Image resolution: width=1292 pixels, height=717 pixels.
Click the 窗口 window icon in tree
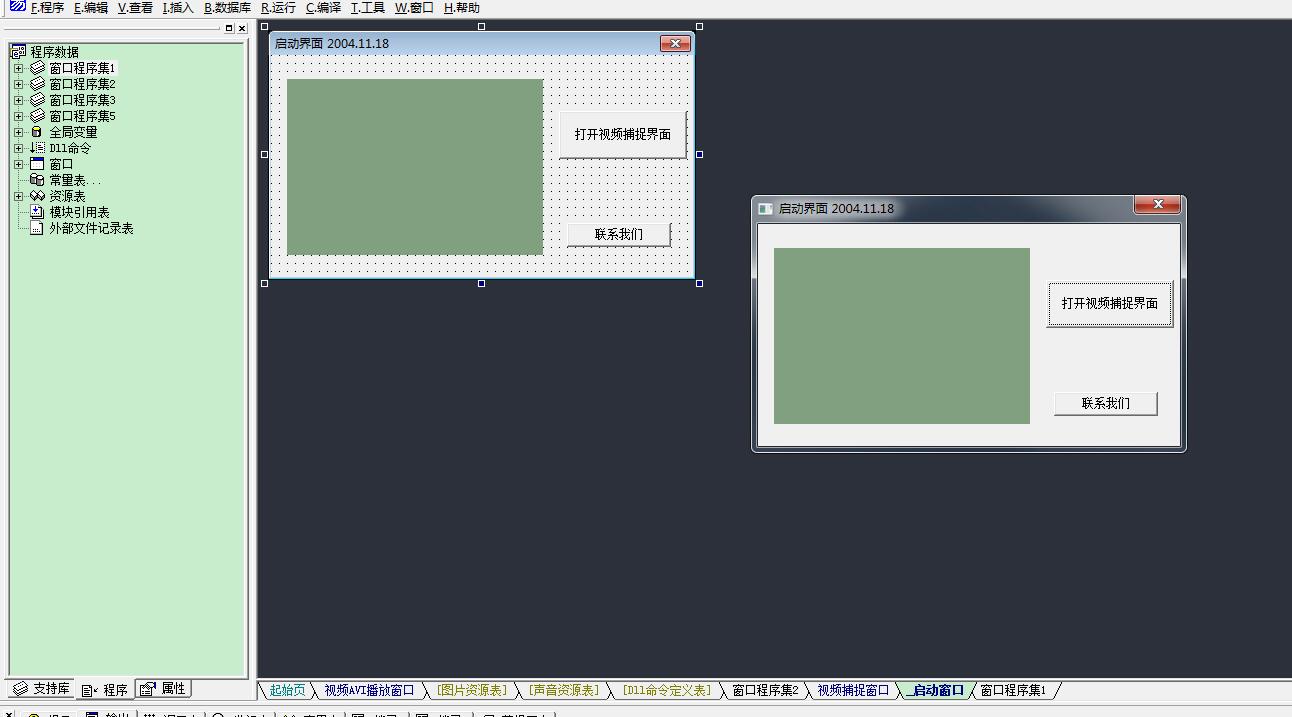(x=37, y=164)
